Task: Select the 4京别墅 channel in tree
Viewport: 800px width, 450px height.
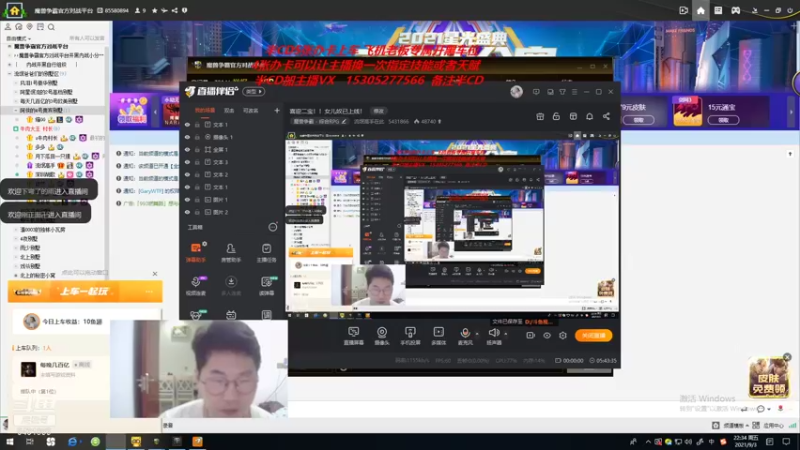Action: point(29,239)
